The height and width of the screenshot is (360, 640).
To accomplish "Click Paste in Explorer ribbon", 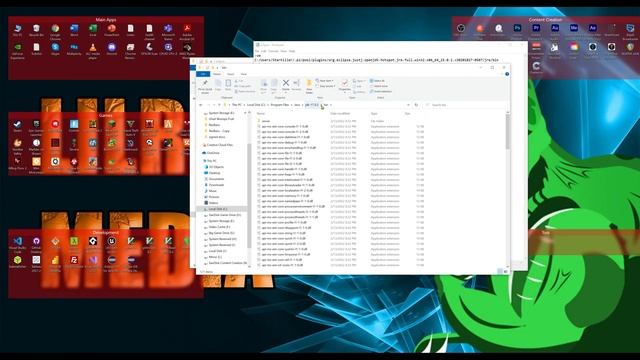I will 228,85.
